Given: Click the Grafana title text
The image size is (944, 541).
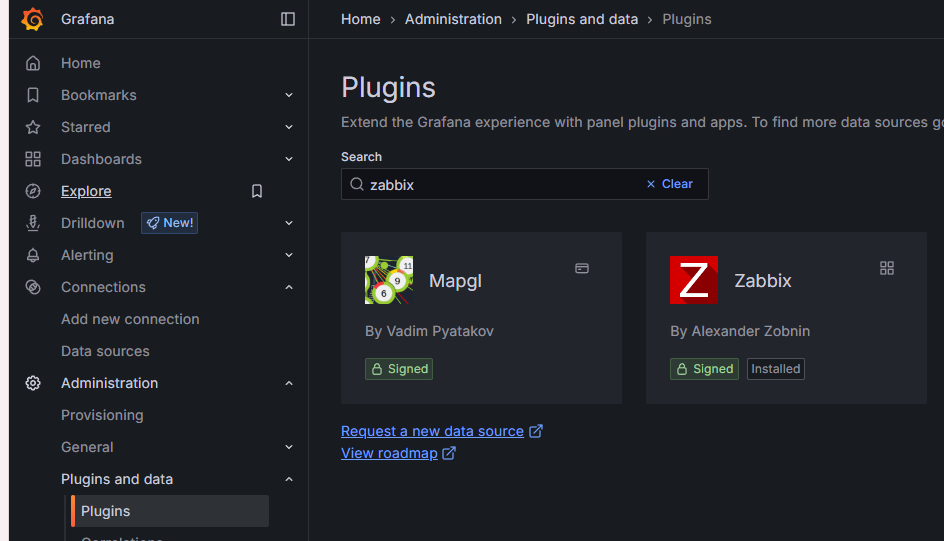Looking at the screenshot, I should click(87, 19).
